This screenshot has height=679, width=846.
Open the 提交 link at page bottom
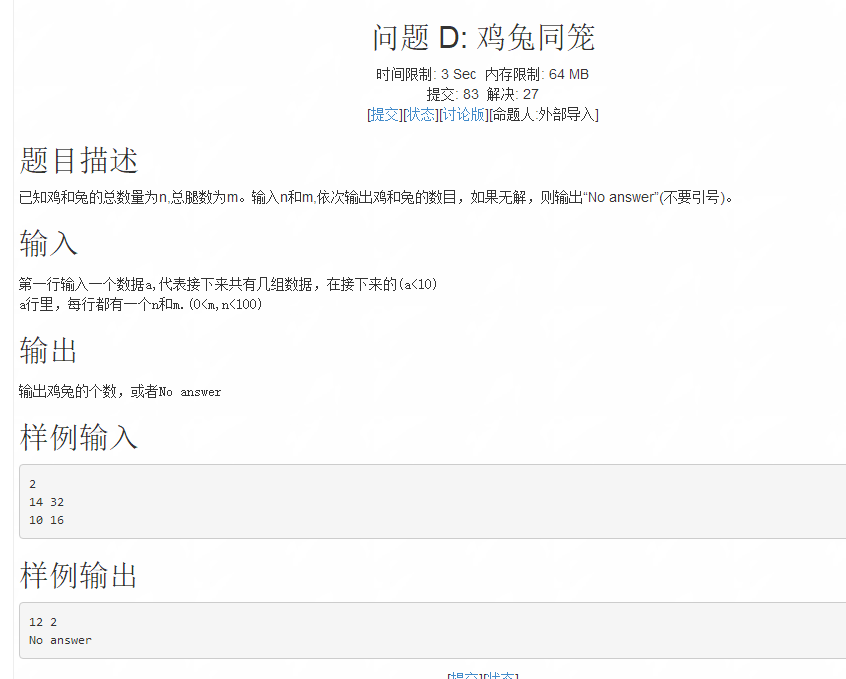[467, 676]
